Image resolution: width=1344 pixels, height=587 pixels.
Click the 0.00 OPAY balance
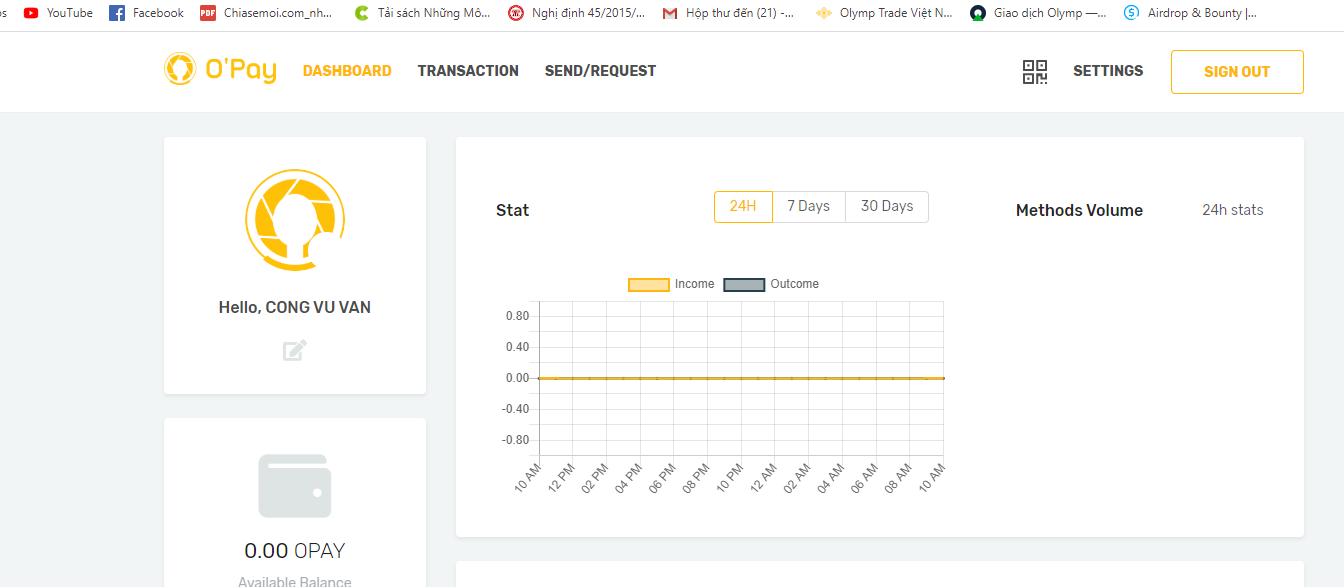[x=295, y=551]
